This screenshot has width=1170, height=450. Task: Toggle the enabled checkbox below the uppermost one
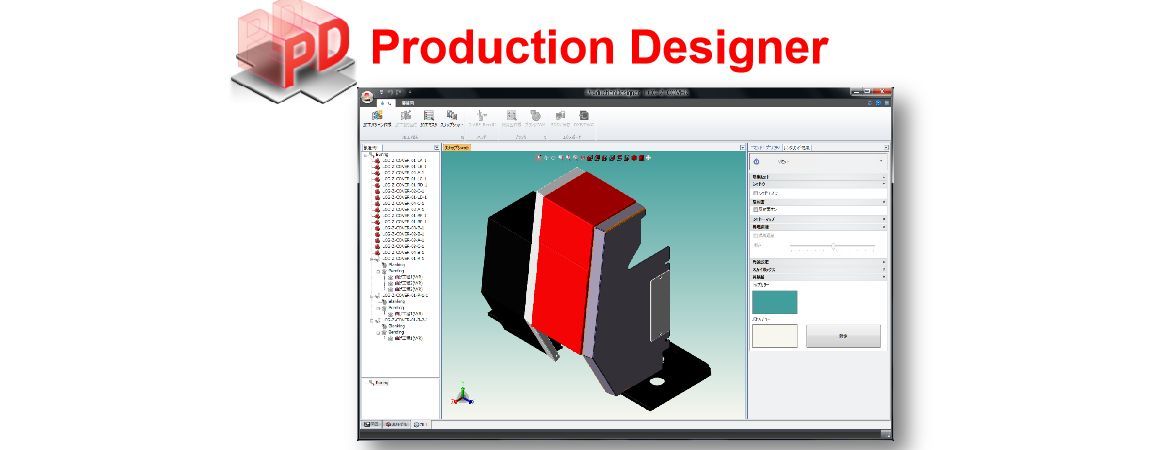coord(755,210)
